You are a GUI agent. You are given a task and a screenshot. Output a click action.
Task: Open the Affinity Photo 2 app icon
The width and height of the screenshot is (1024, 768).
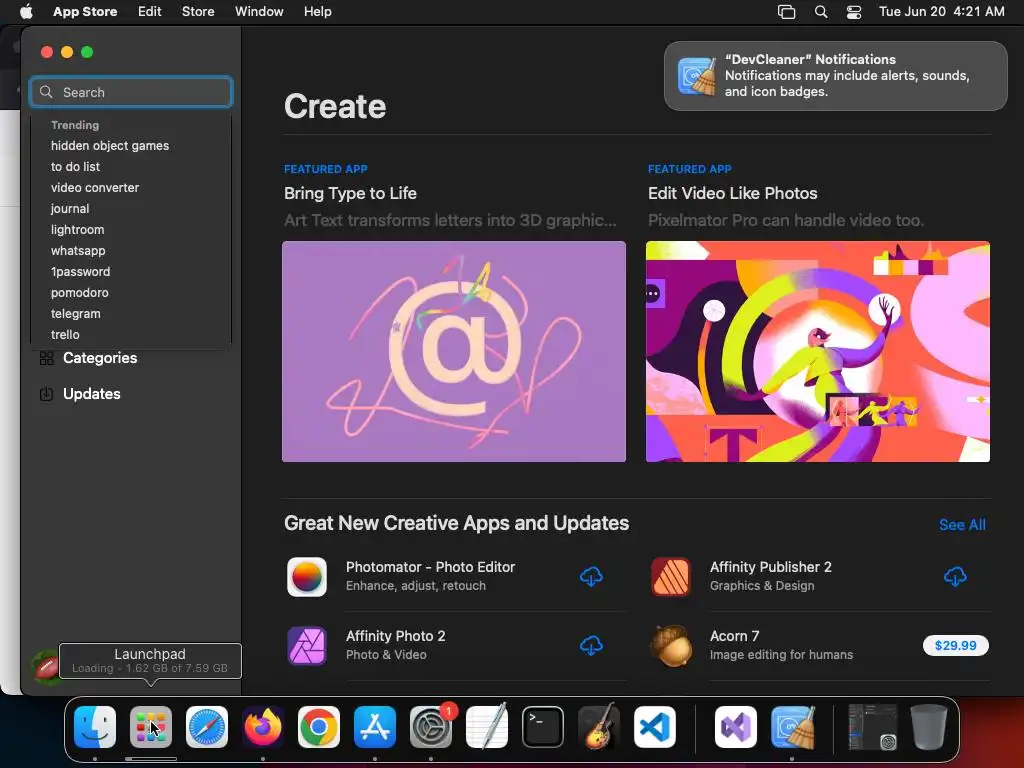click(307, 646)
